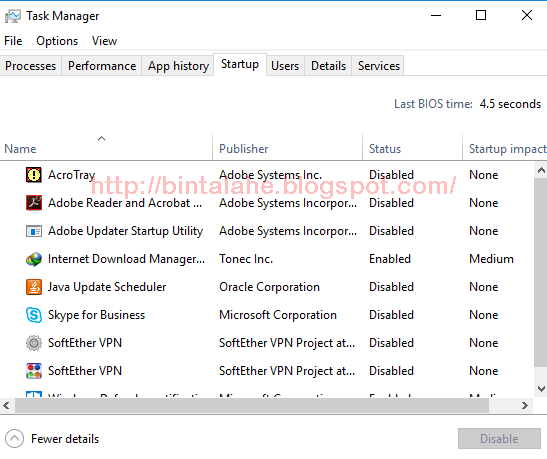547x459 pixels.
Task: Click Microsoft Corporation publisher for Skype
Action: [278, 315]
